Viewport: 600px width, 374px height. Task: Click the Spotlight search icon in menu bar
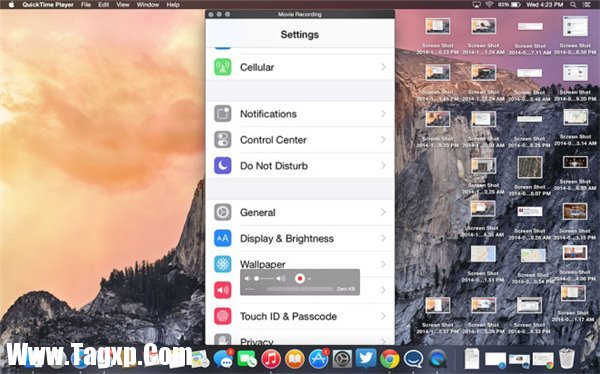[573, 5]
